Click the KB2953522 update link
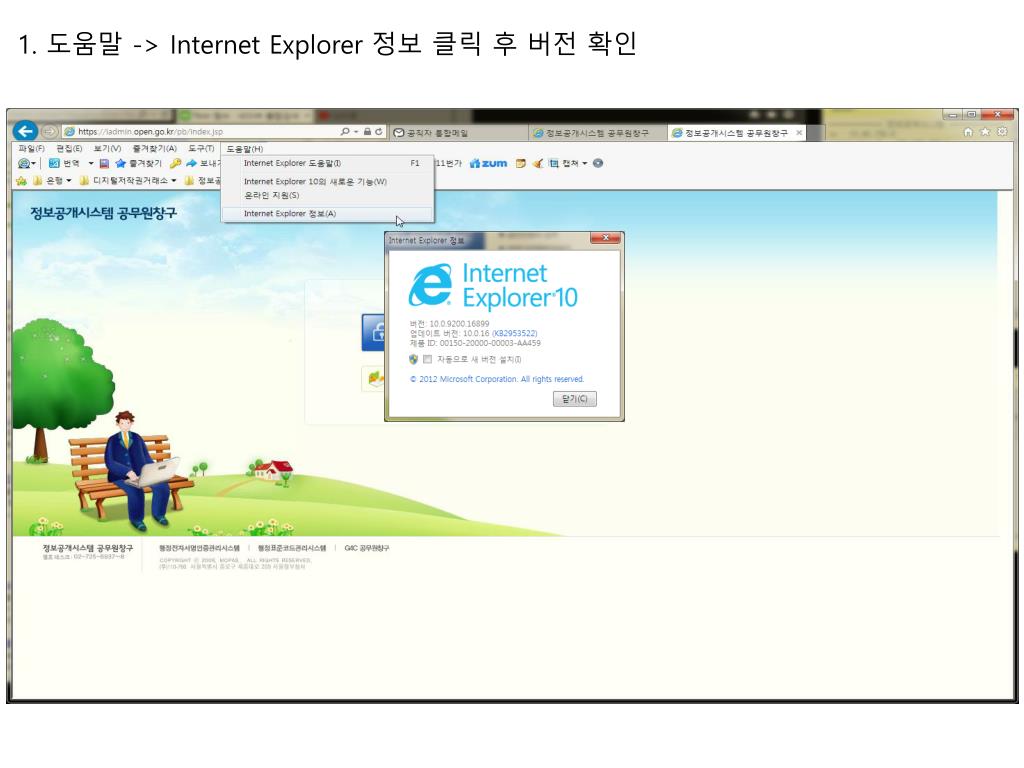This screenshot has width=1024, height=768. coord(515,334)
